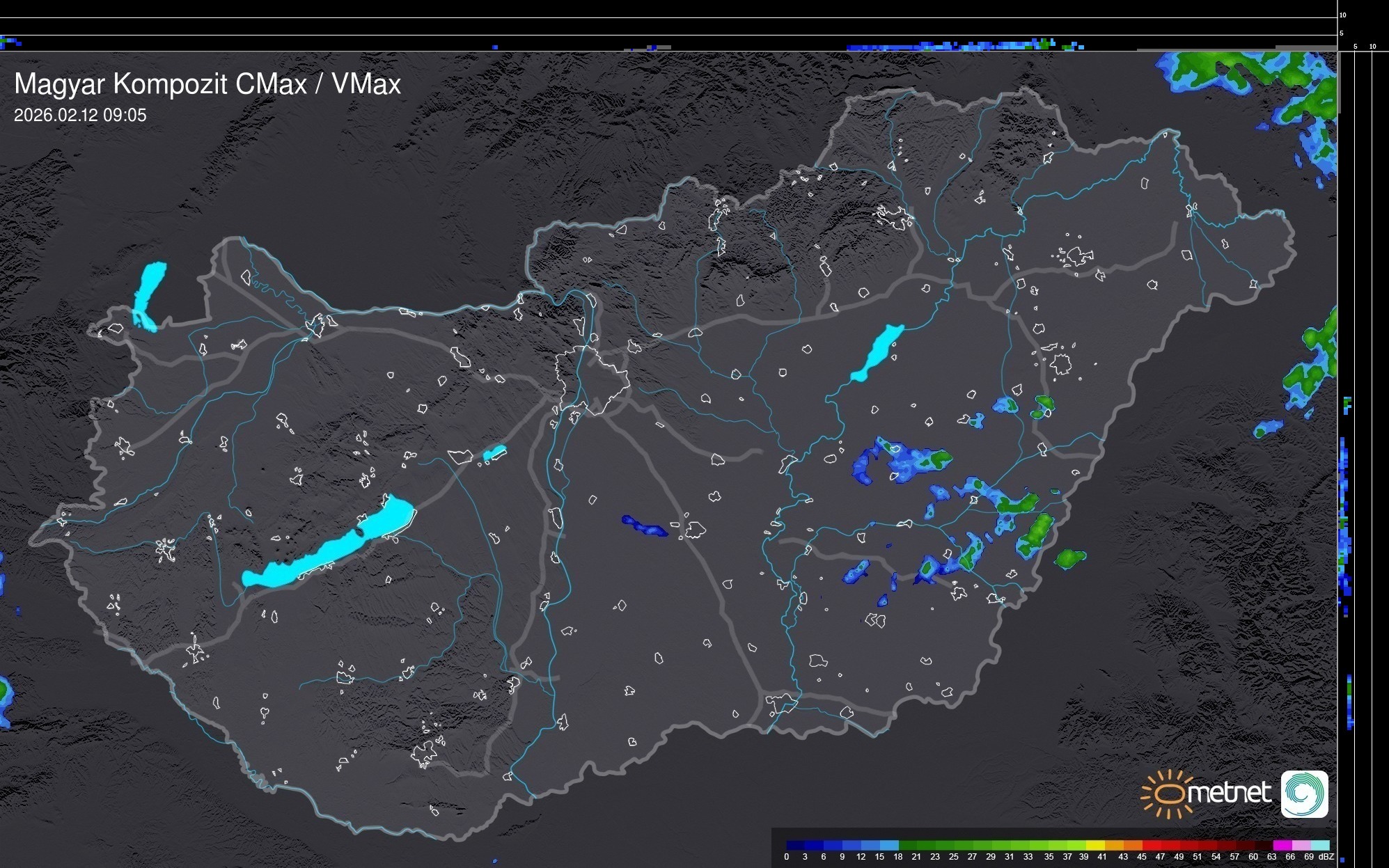Select the dark navy 0 dBZ swatch
Image resolution: width=1389 pixels, height=868 pixels.
795,845
